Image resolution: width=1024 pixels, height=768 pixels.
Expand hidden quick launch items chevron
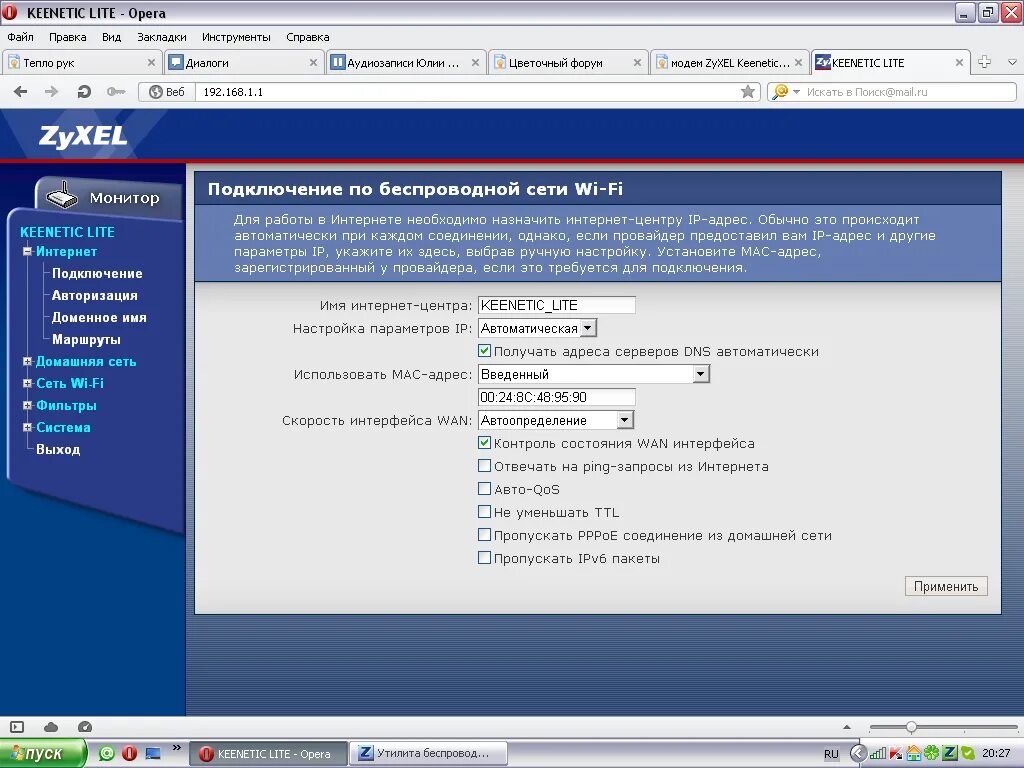coord(177,748)
